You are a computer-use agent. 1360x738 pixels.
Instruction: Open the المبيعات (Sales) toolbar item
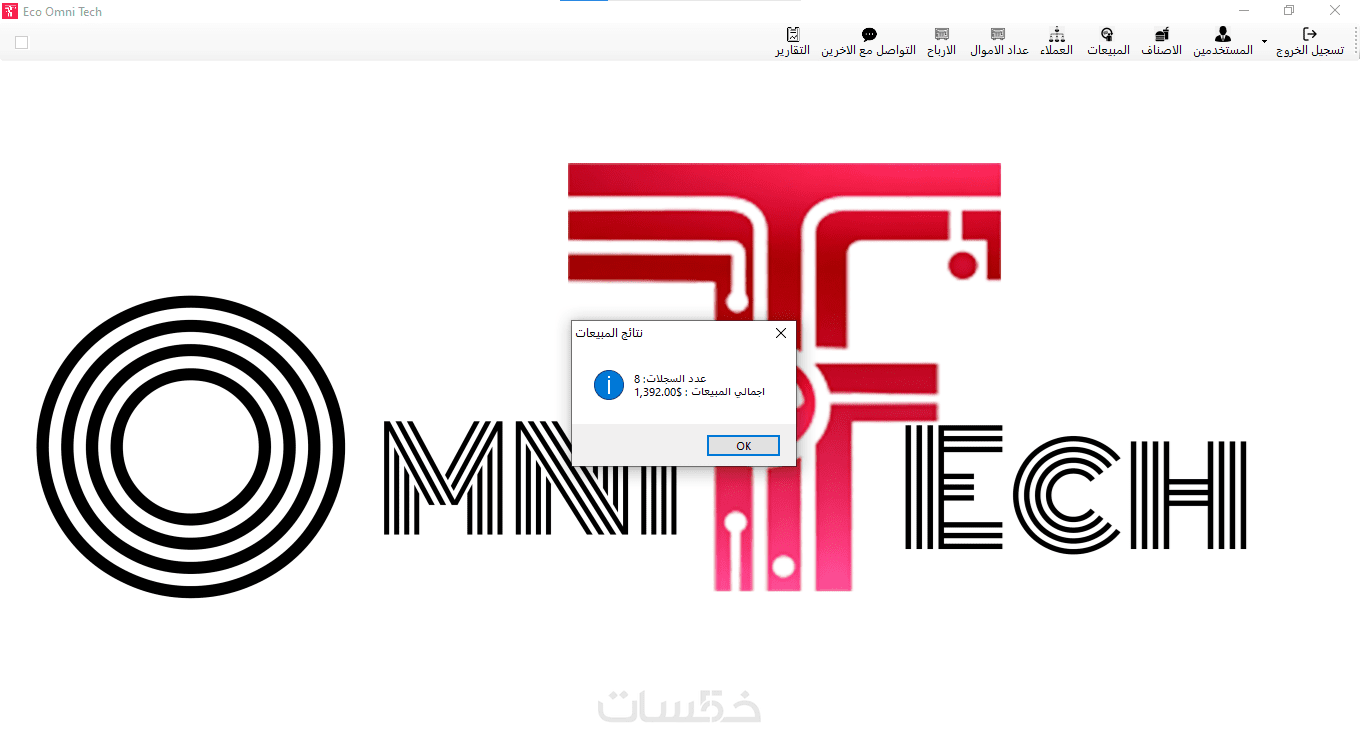(1108, 42)
